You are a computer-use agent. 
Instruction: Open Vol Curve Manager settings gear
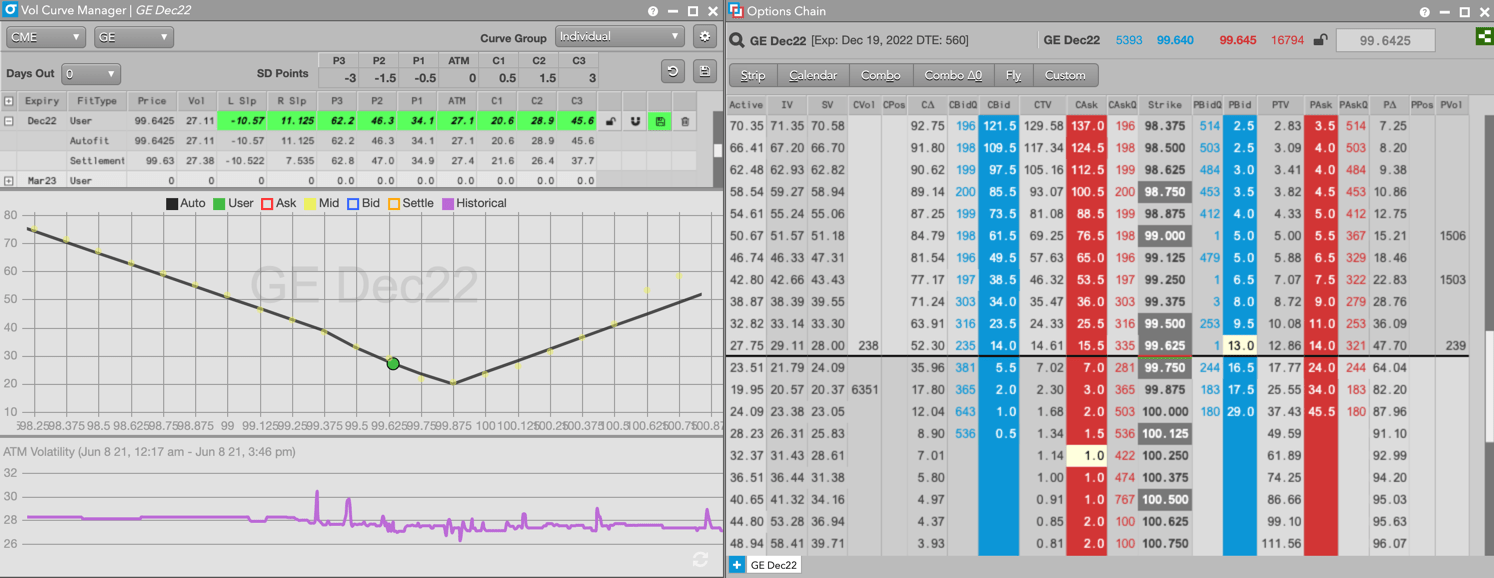(x=705, y=37)
